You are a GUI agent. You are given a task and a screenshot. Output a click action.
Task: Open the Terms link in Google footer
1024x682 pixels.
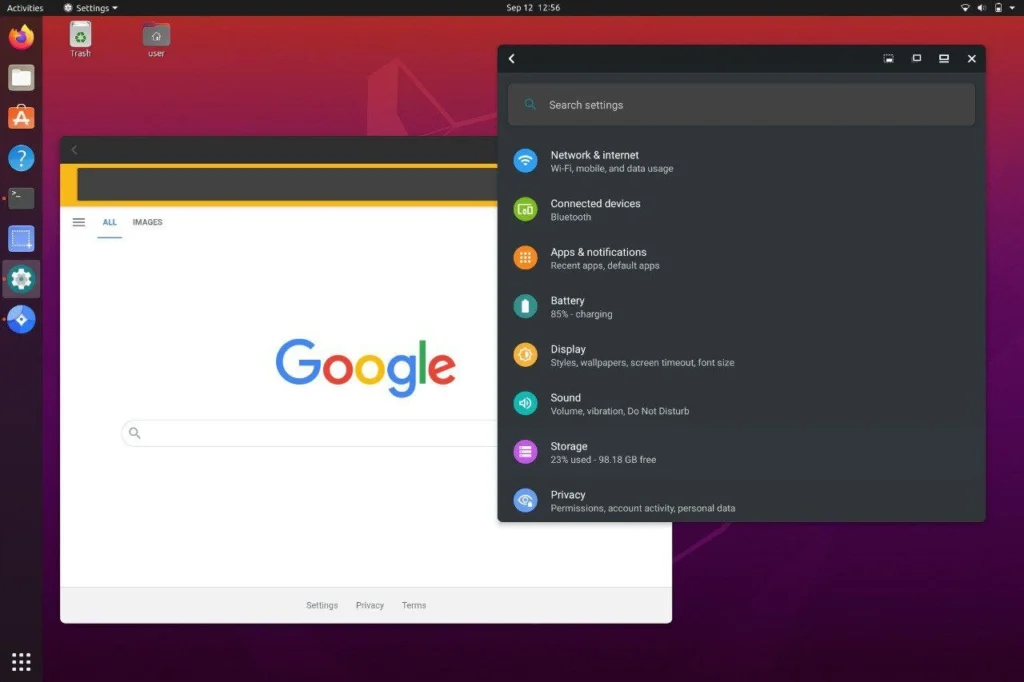[414, 605]
